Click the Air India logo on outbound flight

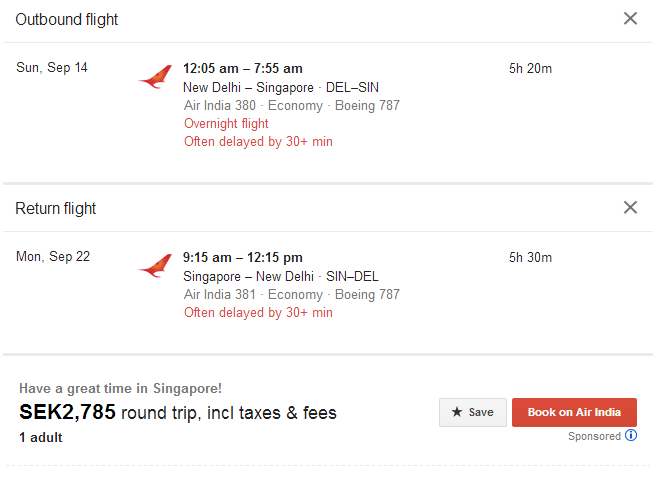coord(155,76)
